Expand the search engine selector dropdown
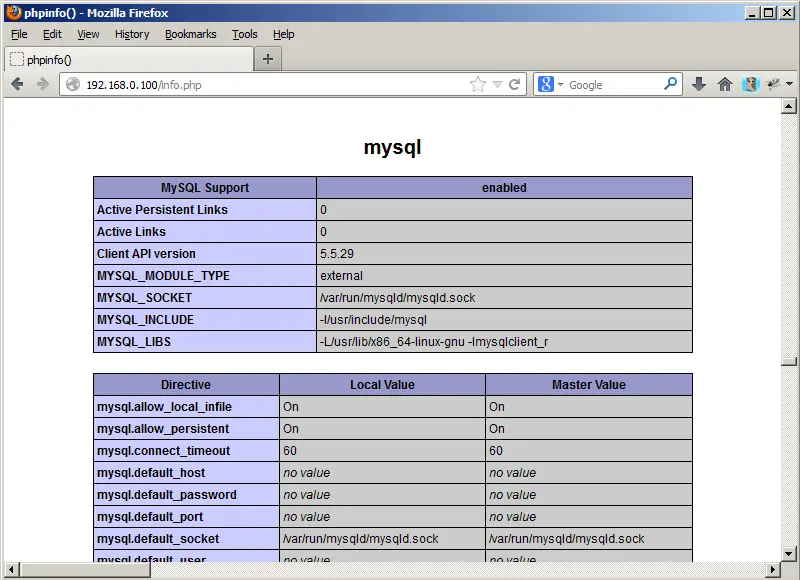This screenshot has height=580, width=800. tap(560, 85)
